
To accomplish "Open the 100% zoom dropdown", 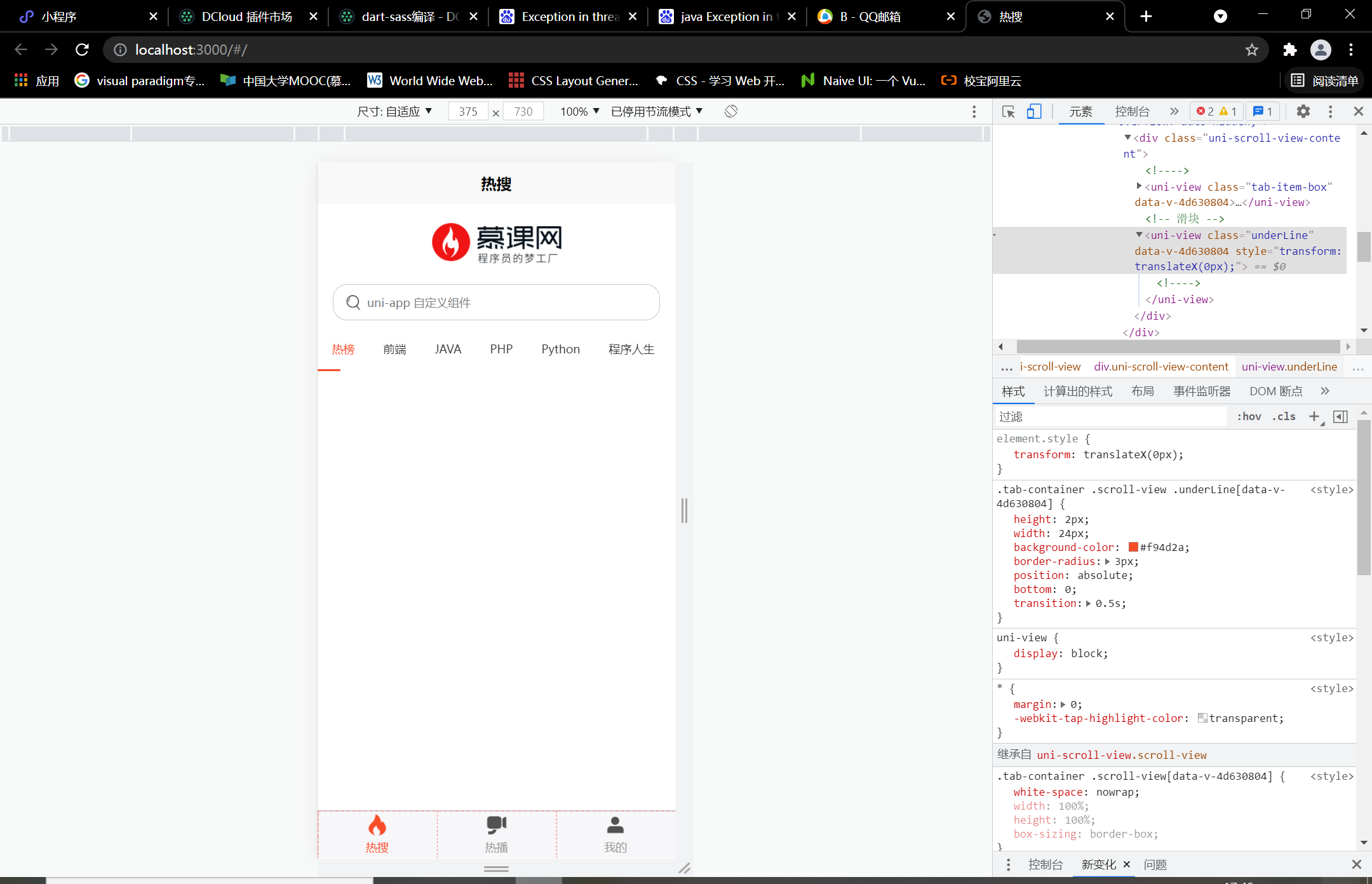I will pyautogui.click(x=579, y=112).
